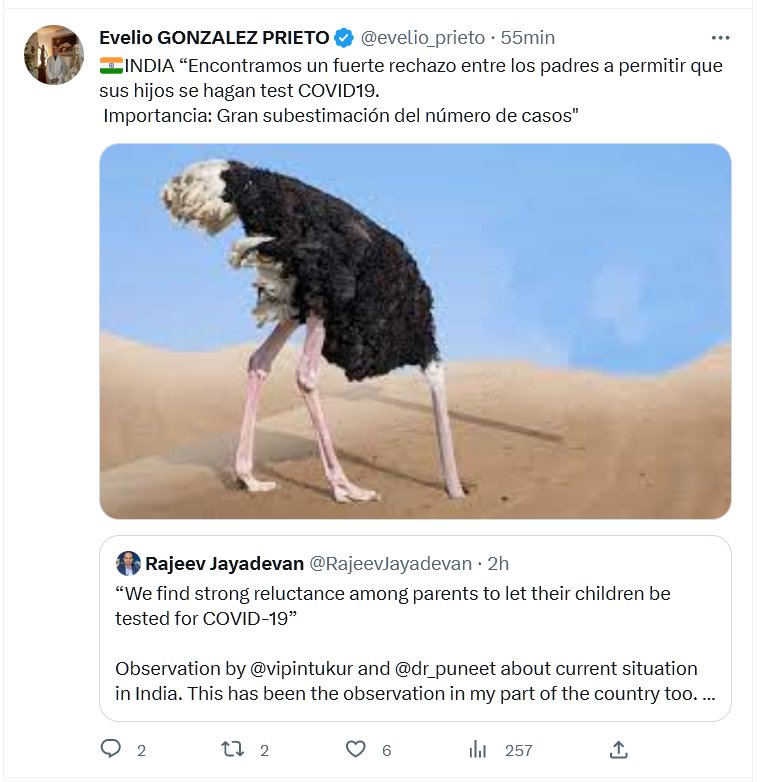Click the India flag emoji

(111, 65)
